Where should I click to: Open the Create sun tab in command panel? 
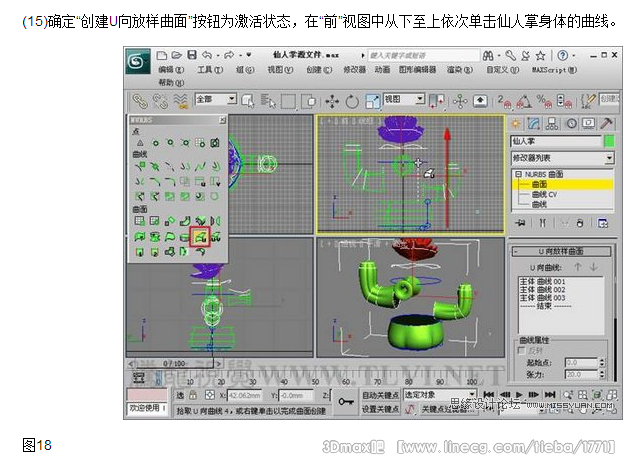click(x=515, y=124)
